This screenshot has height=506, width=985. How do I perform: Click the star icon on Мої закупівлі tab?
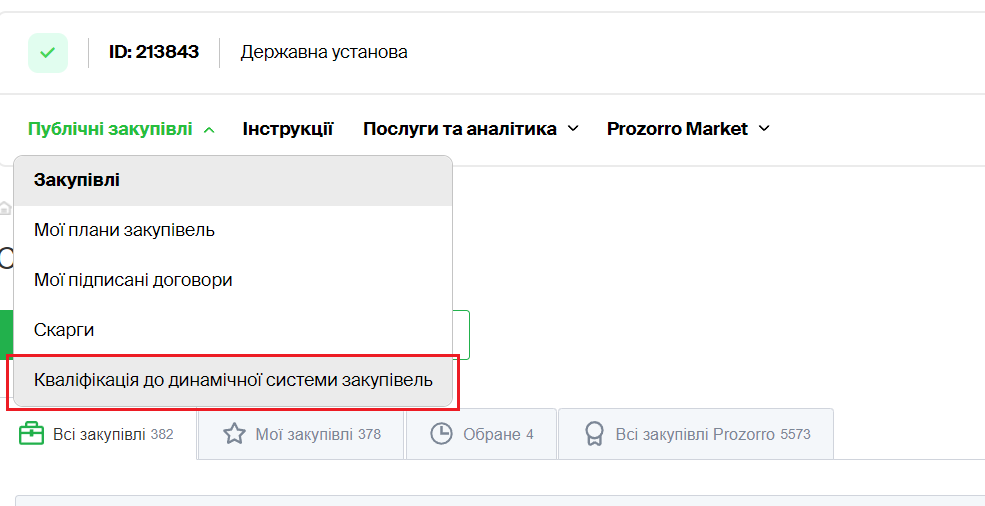(x=234, y=434)
